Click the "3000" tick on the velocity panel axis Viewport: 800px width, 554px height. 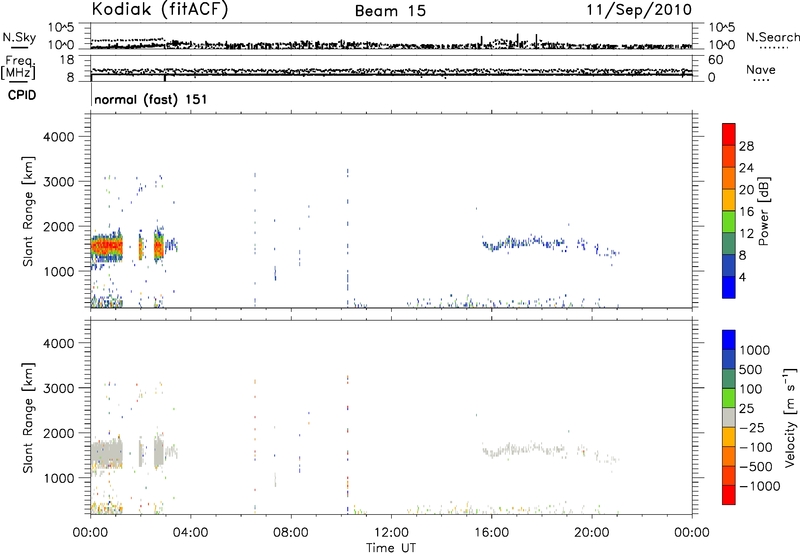pyautogui.click(x=59, y=388)
